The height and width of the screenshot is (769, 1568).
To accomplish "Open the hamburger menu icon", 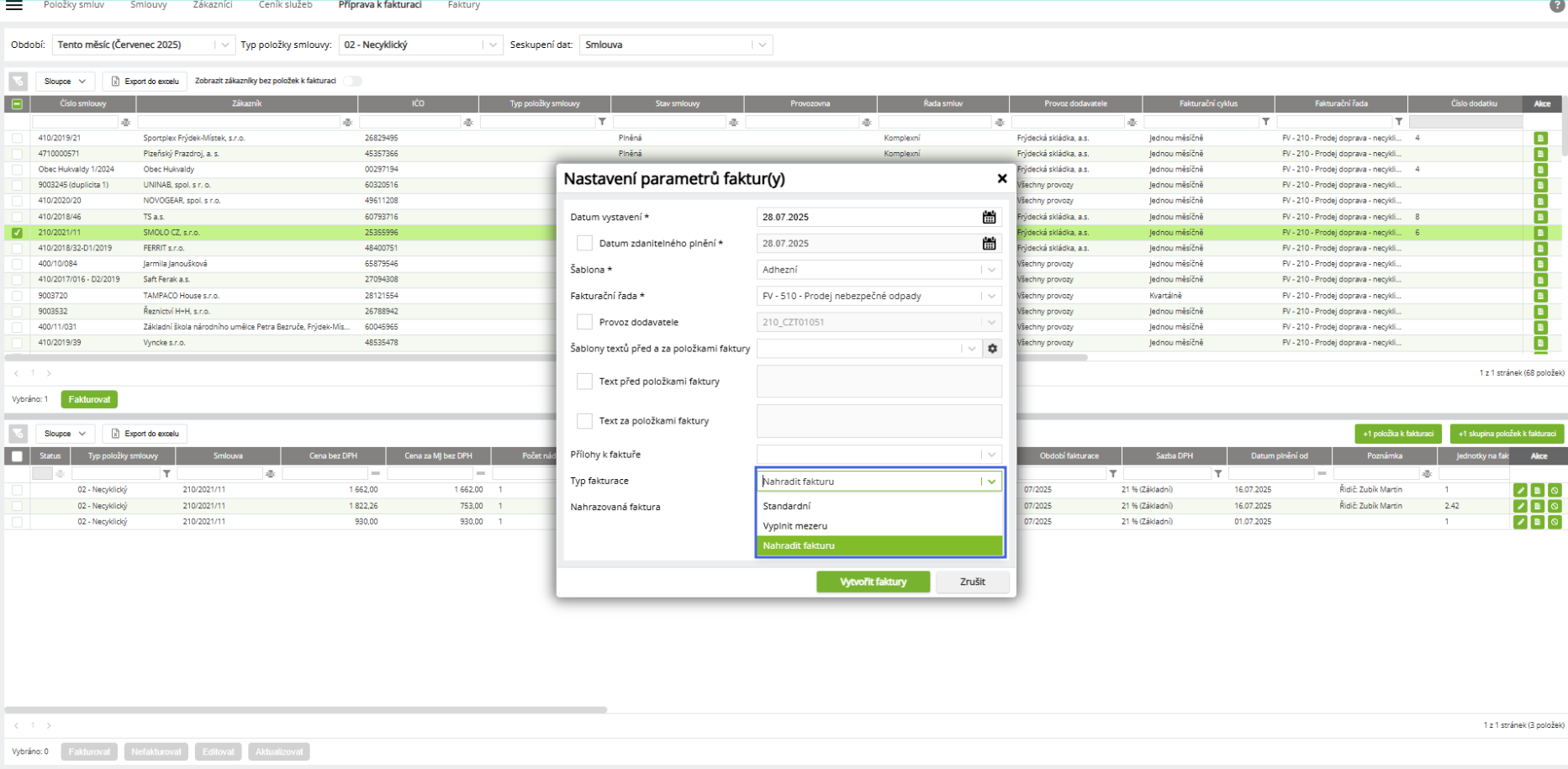I will coord(14,6).
